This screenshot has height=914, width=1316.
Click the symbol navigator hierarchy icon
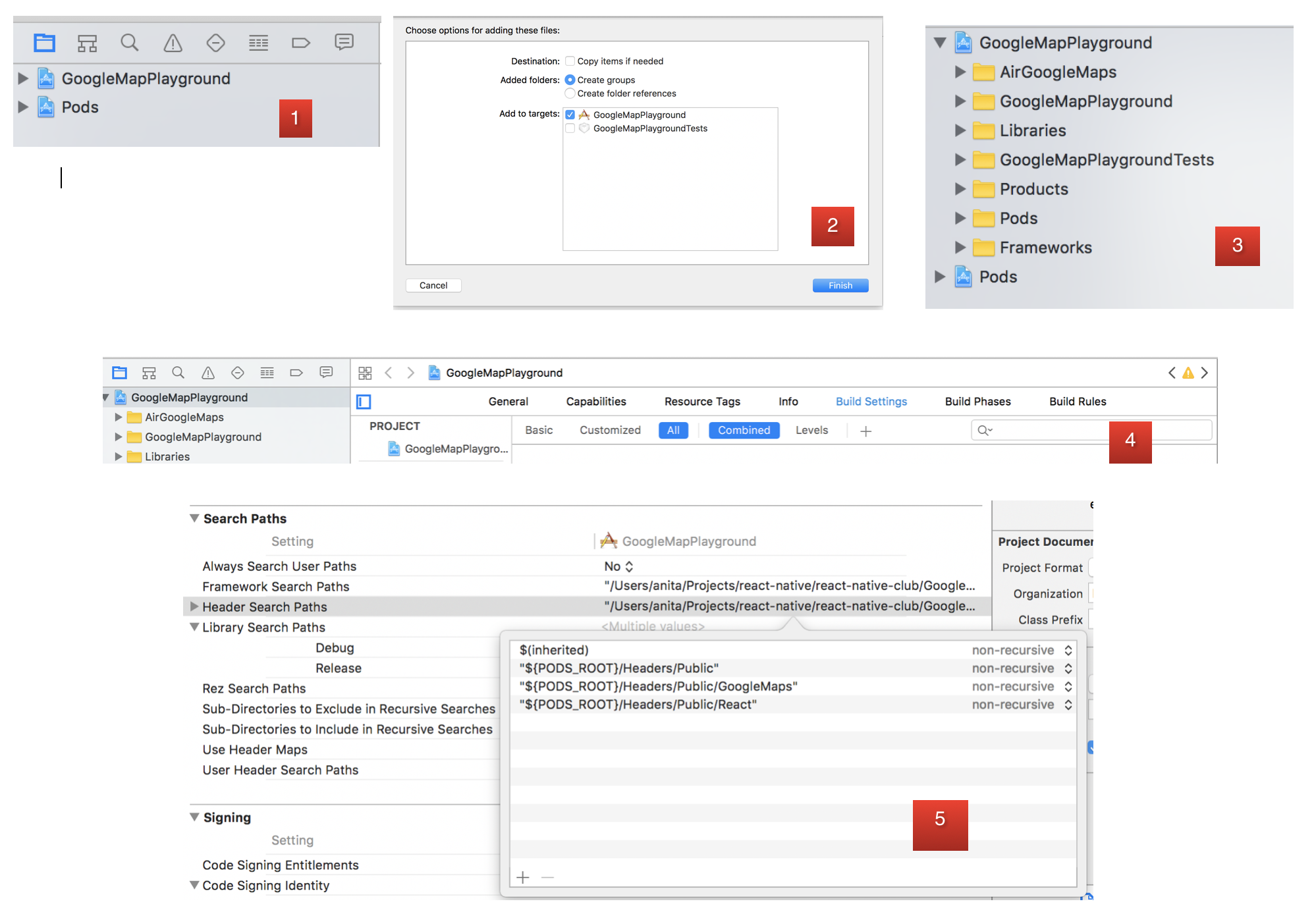(87, 43)
